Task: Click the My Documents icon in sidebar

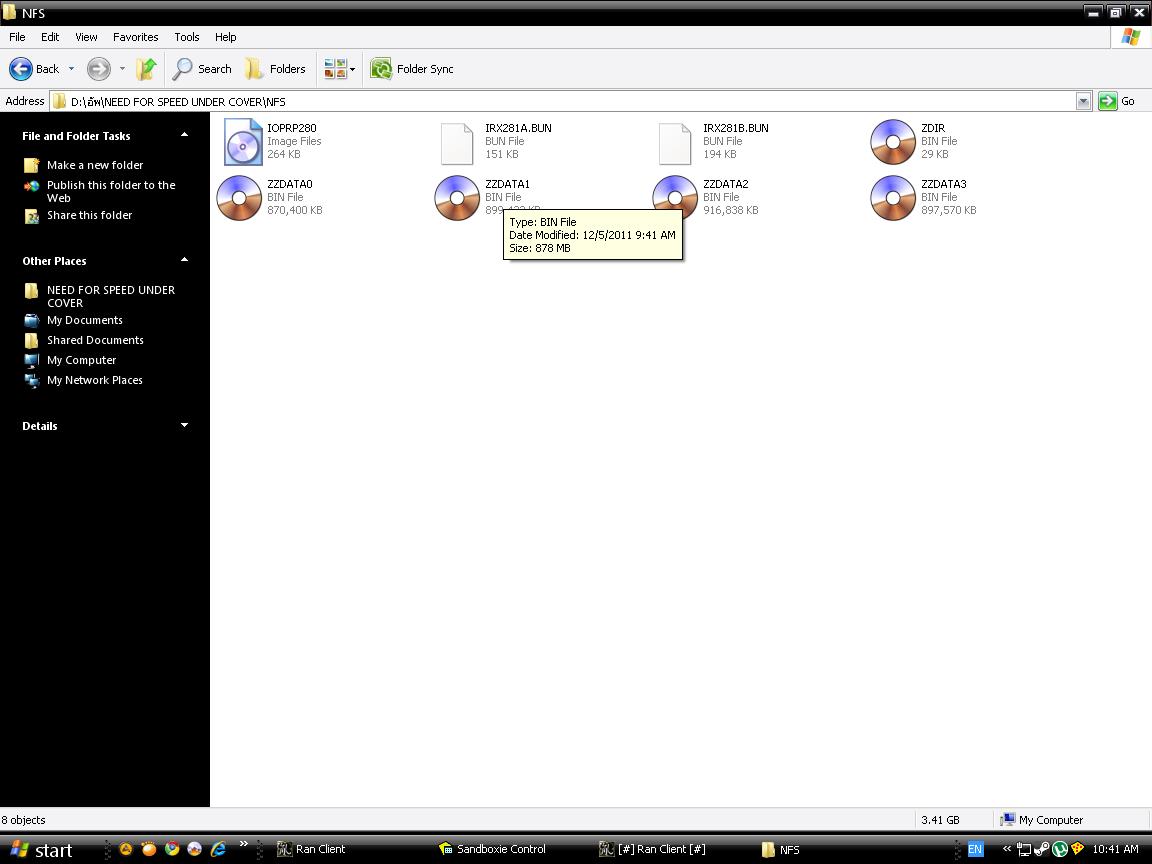Action: (32, 320)
